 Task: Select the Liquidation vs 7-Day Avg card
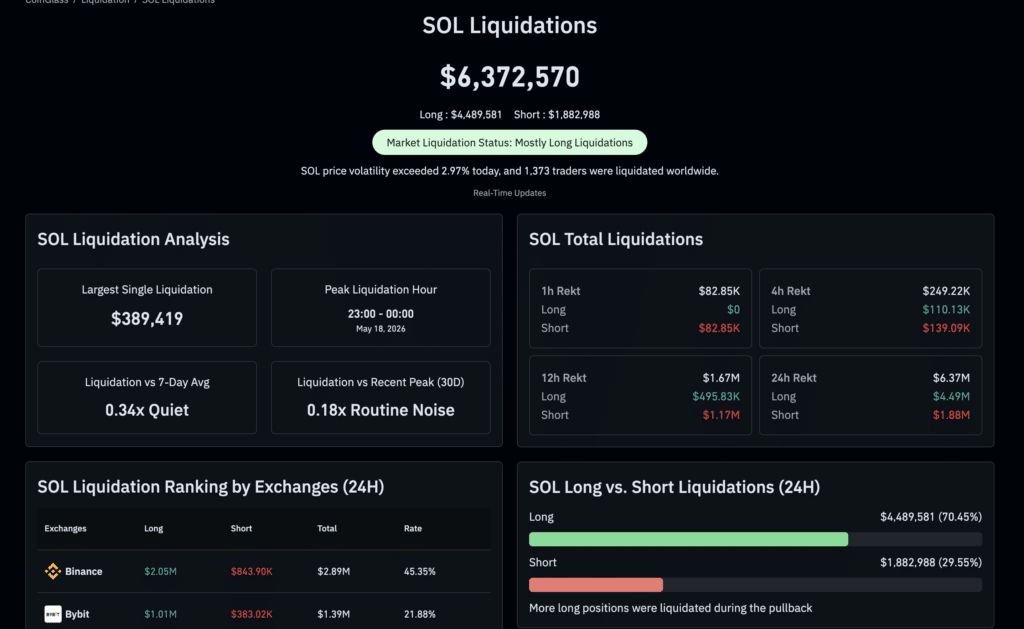[x=147, y=397]
